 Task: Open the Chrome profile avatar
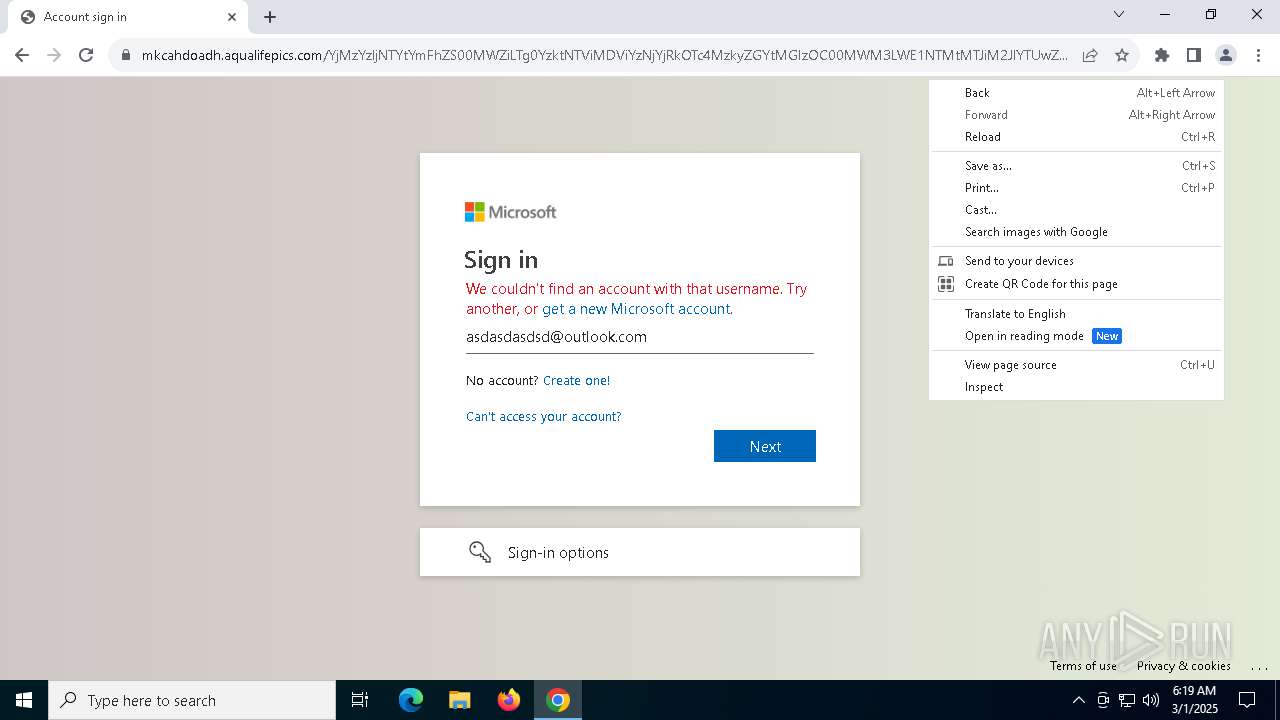pos(1225,55)
